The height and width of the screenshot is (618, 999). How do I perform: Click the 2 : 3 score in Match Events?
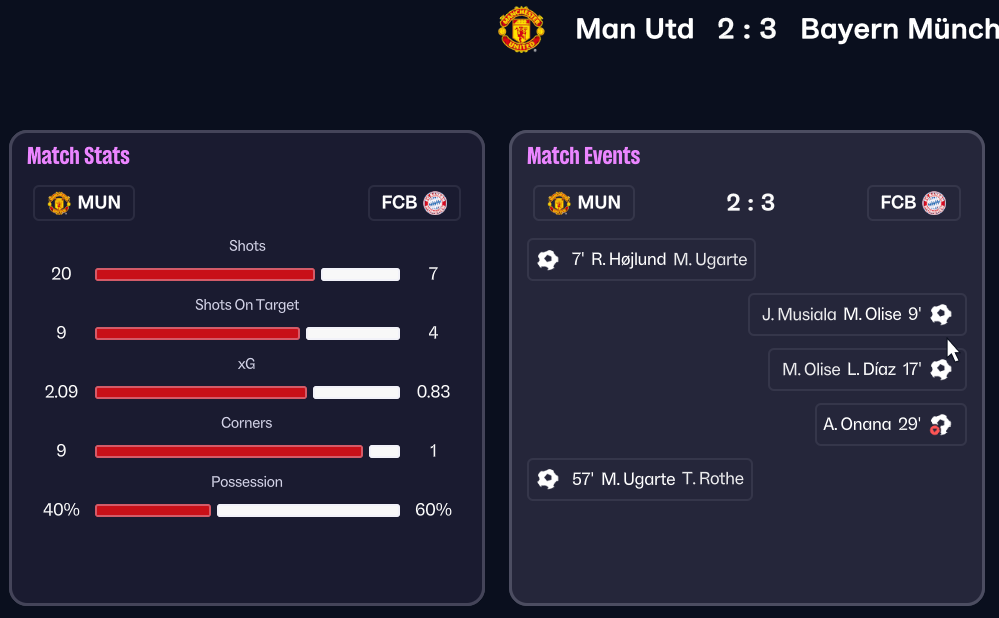750,203
